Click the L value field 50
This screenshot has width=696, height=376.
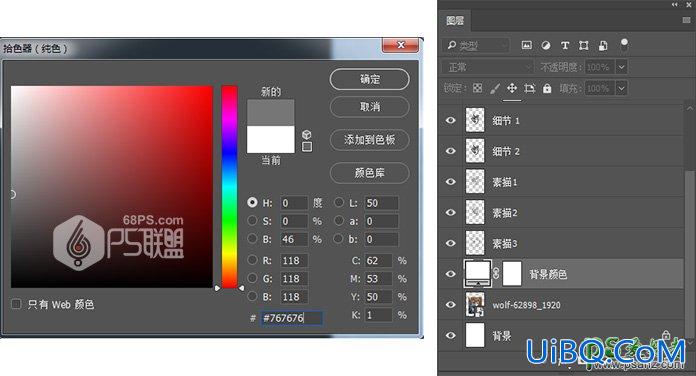(381, 203)
